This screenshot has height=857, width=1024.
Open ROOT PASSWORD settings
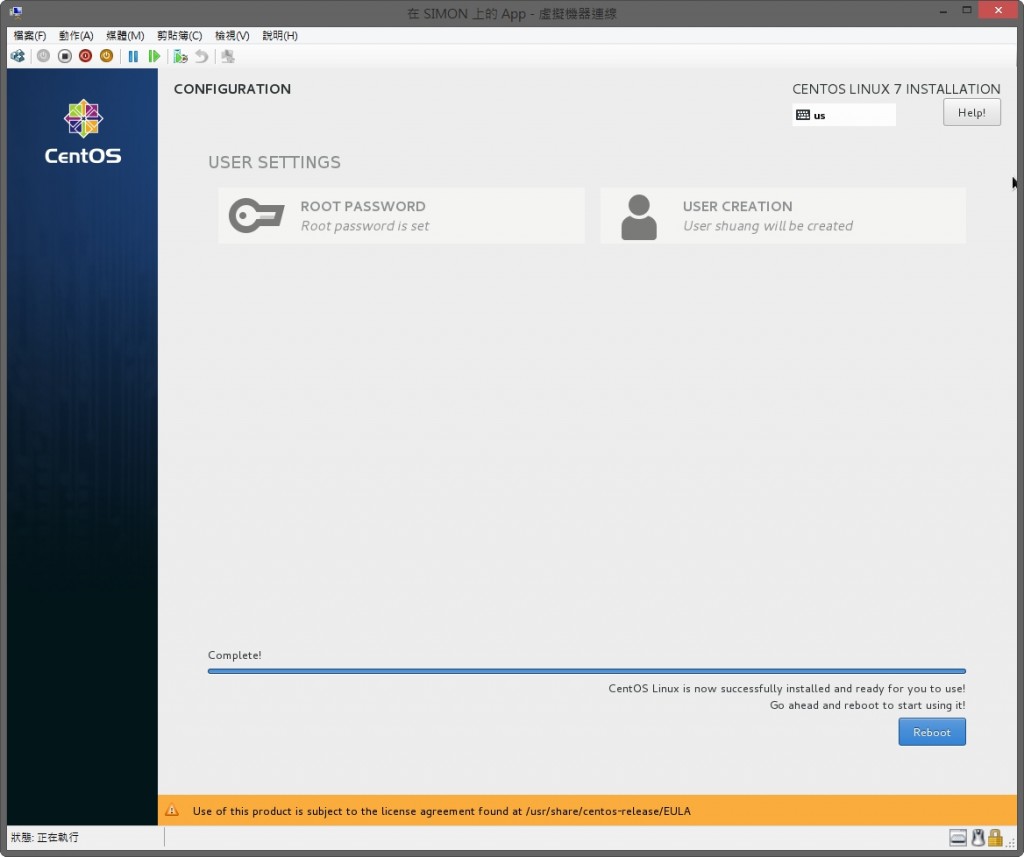click(x=401, y=216)
